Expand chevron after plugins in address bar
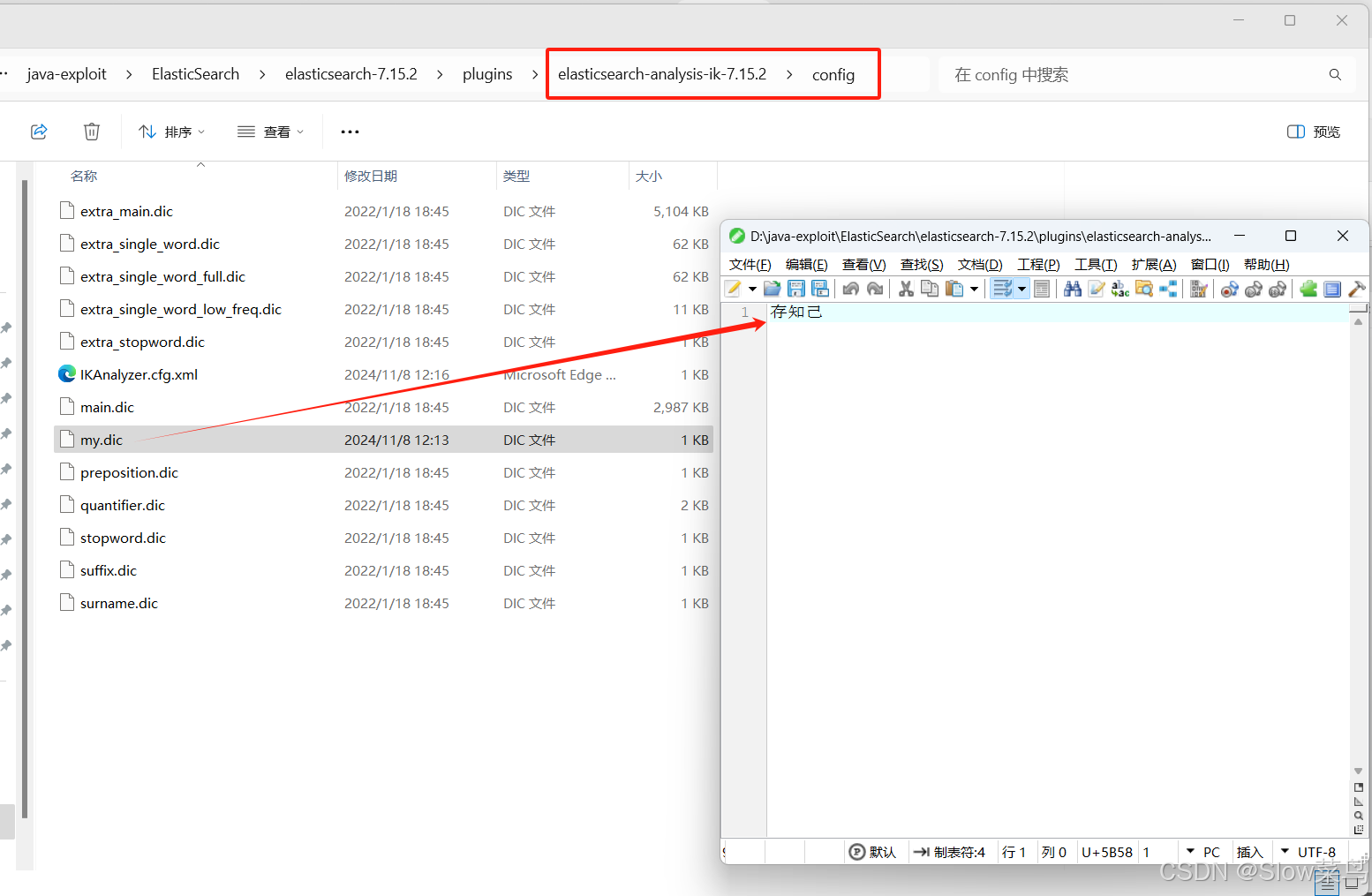This screenshot has width=1372, height=896. pyautogui.click(x=535, y=74)
